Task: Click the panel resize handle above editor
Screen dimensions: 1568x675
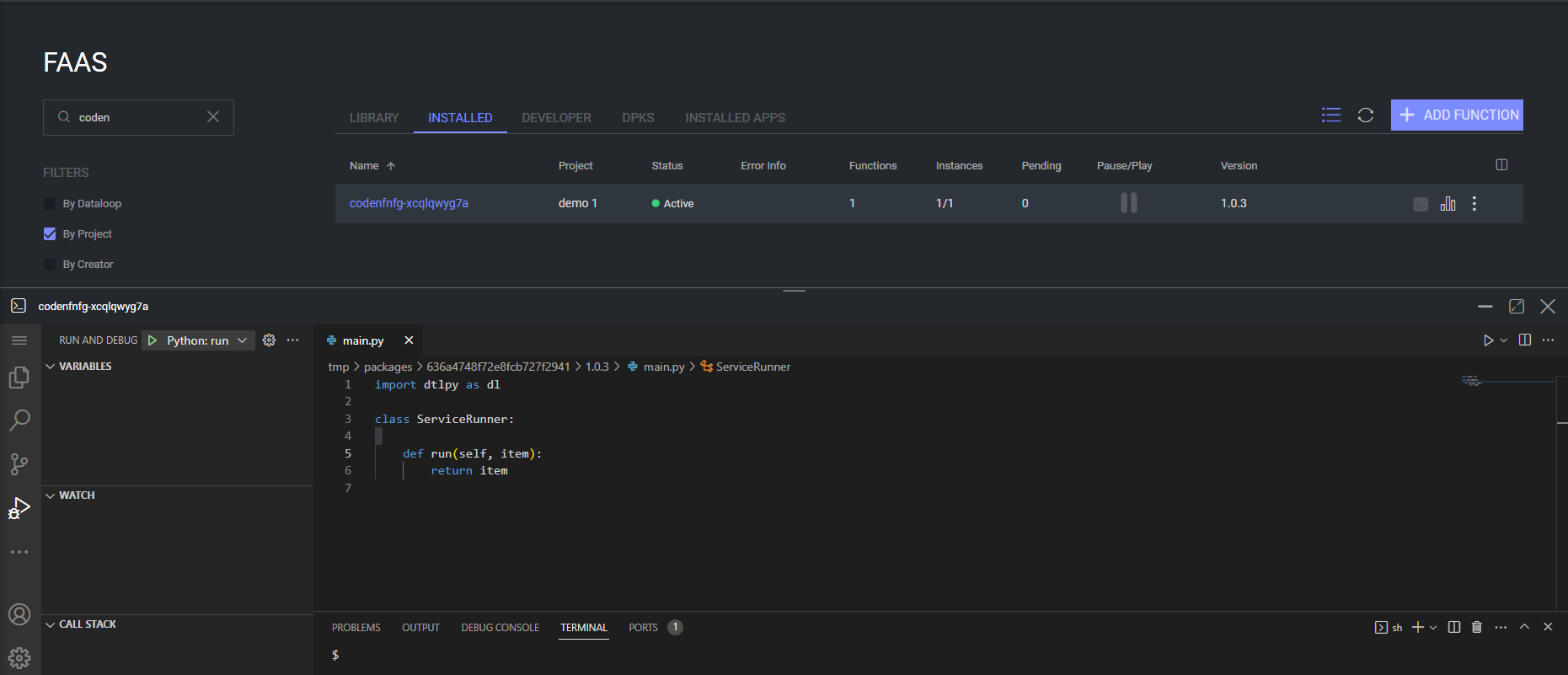Action: [795, 291]
